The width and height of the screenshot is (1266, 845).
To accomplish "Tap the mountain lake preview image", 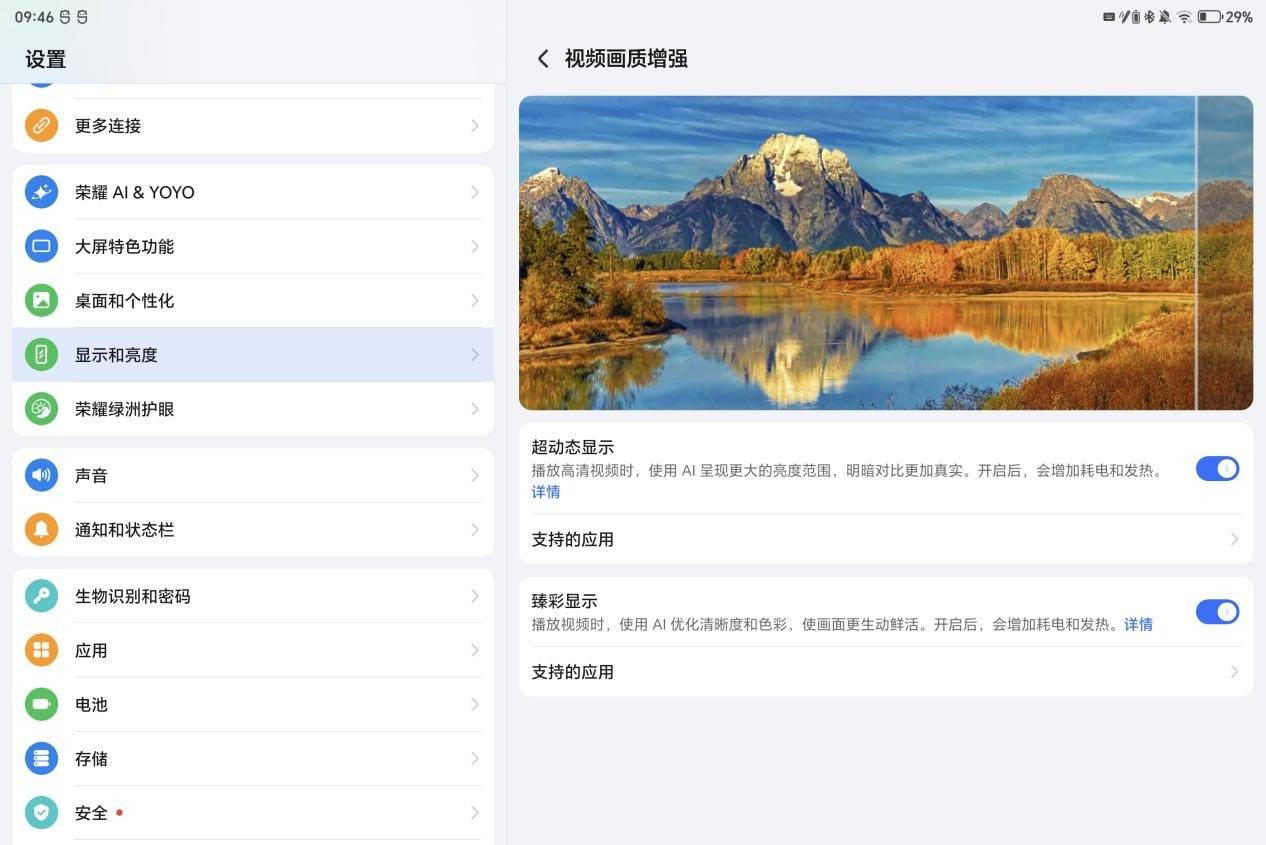I will 886,253.
